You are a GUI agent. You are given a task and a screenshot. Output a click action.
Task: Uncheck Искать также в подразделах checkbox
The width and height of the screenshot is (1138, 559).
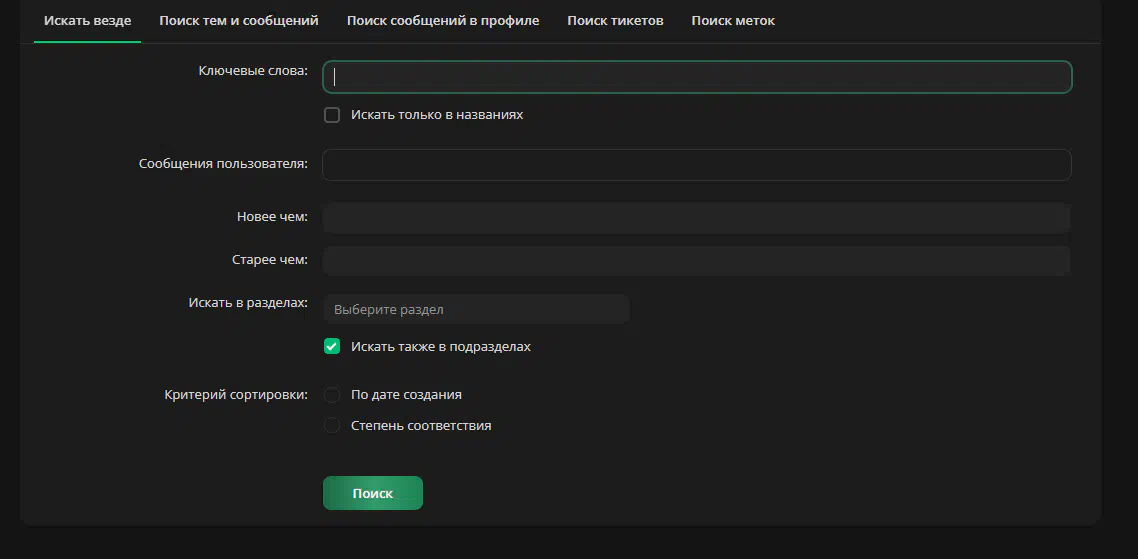332,346
